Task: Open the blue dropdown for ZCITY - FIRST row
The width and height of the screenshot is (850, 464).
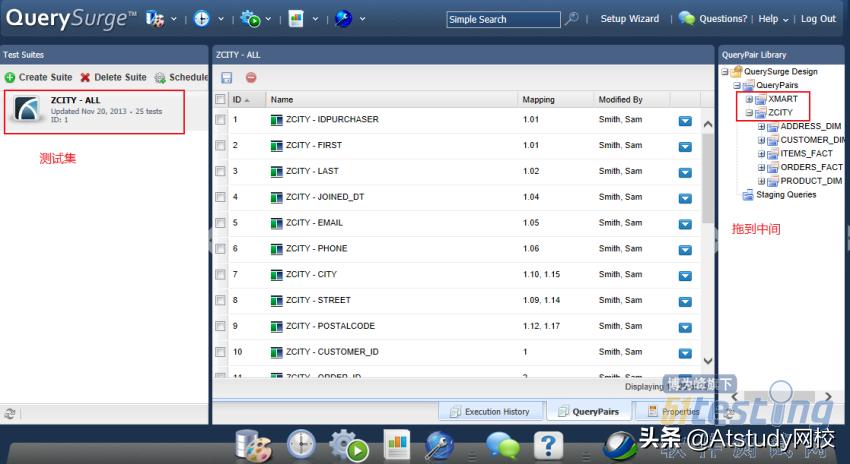Action: pos(685,146)
